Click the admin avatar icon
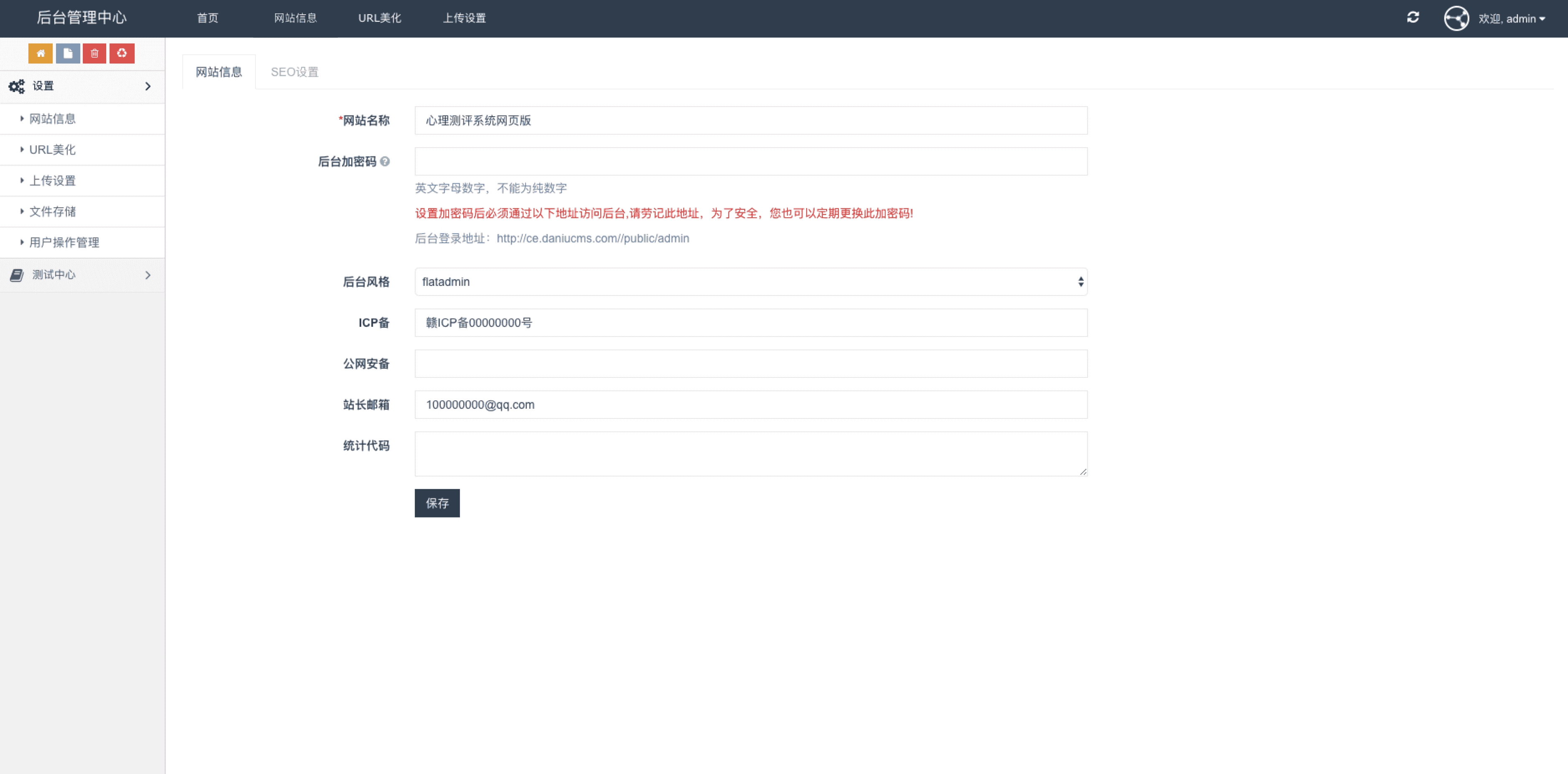Viewport: 1568px width, 774px height. (x=1456, y=18)
